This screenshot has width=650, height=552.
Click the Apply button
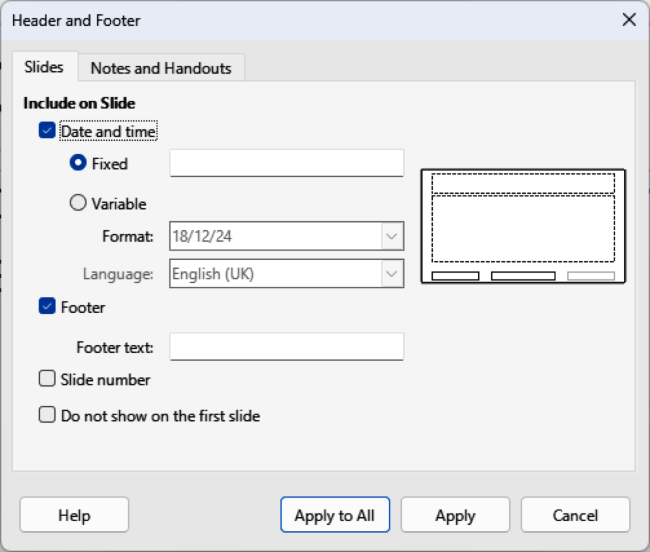[455, 515]
